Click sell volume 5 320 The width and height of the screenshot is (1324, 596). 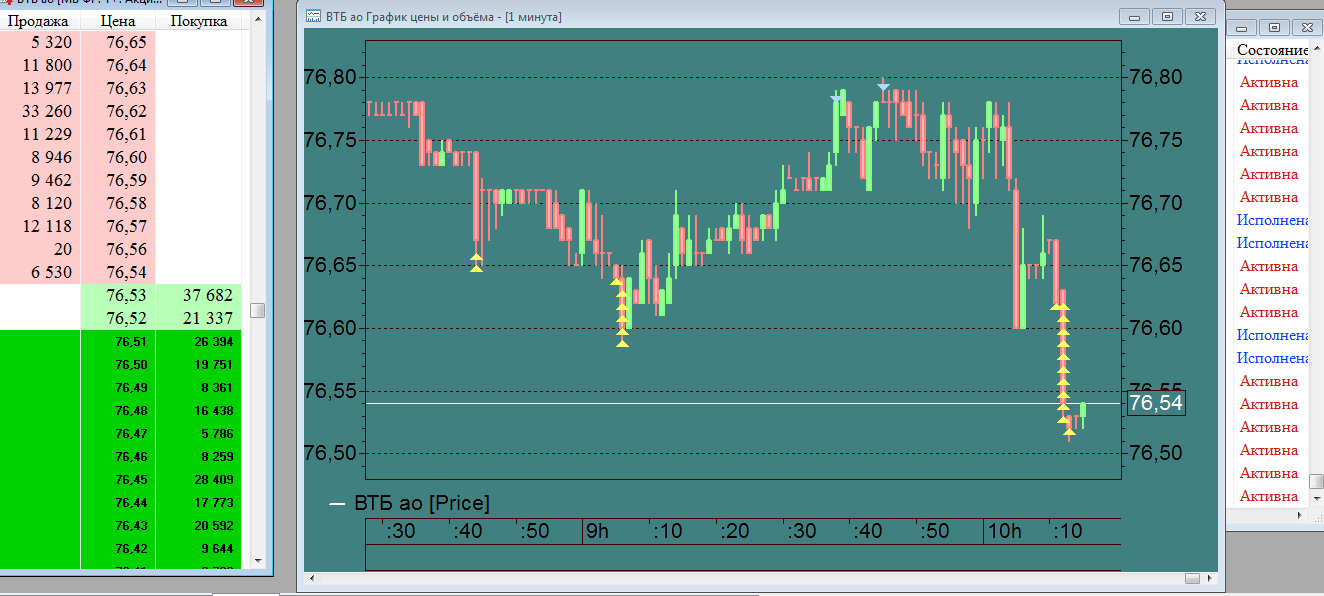(52, 42)
